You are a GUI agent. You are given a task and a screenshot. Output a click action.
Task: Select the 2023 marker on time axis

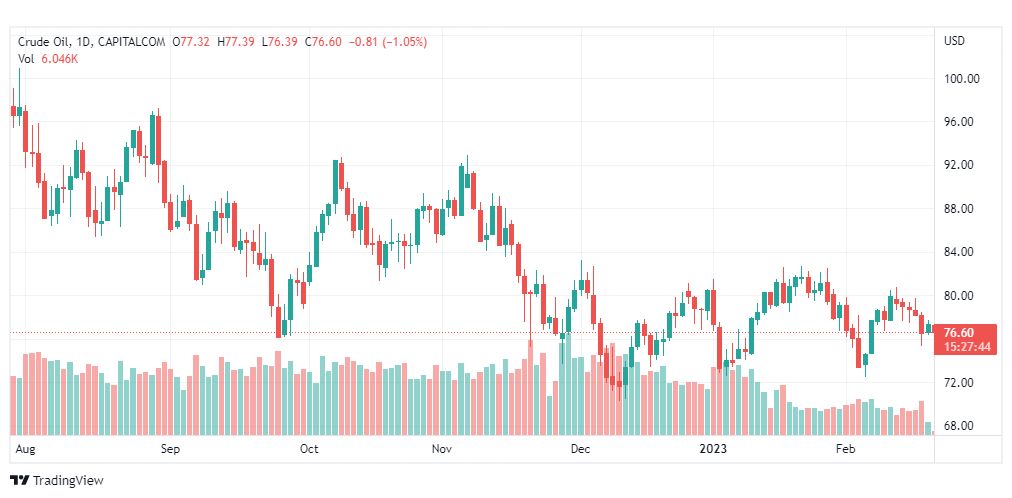[715, 450]
